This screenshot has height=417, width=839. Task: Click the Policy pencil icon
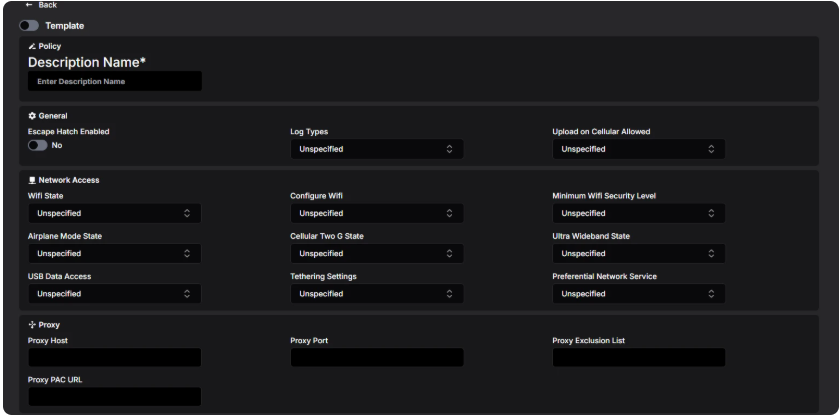coord(32,47)
